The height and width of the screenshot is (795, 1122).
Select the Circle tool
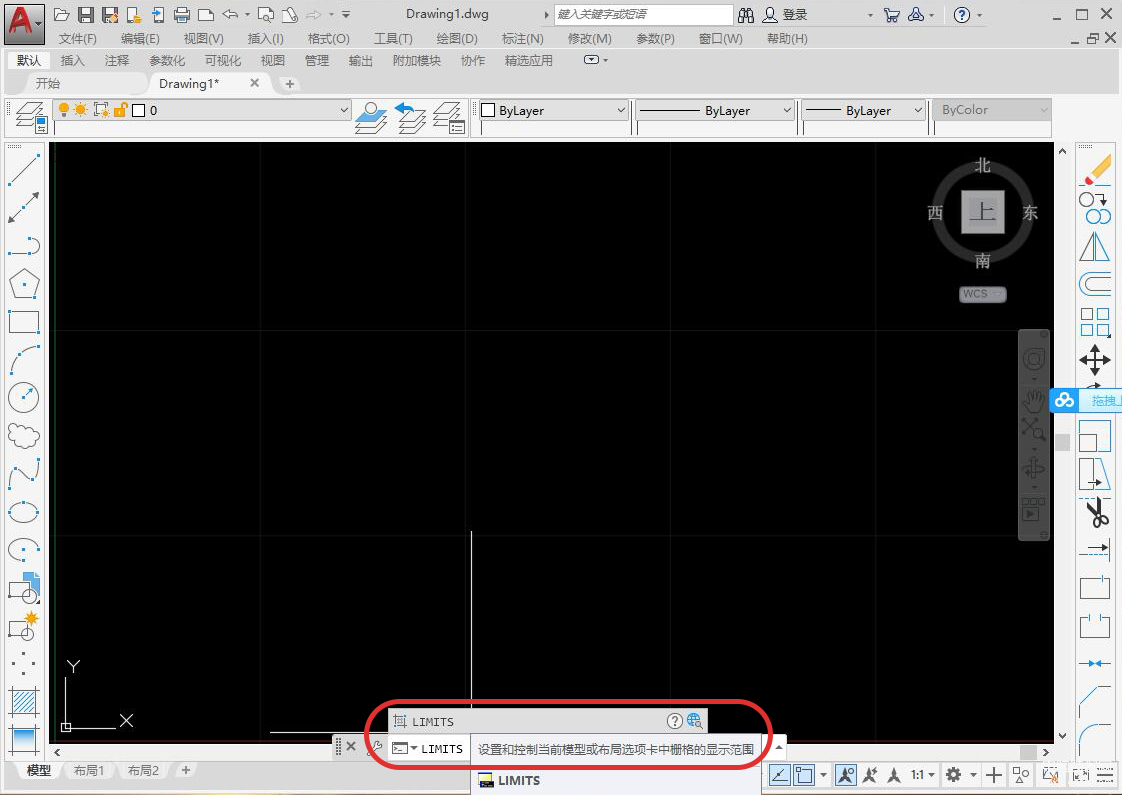[24, 398]
